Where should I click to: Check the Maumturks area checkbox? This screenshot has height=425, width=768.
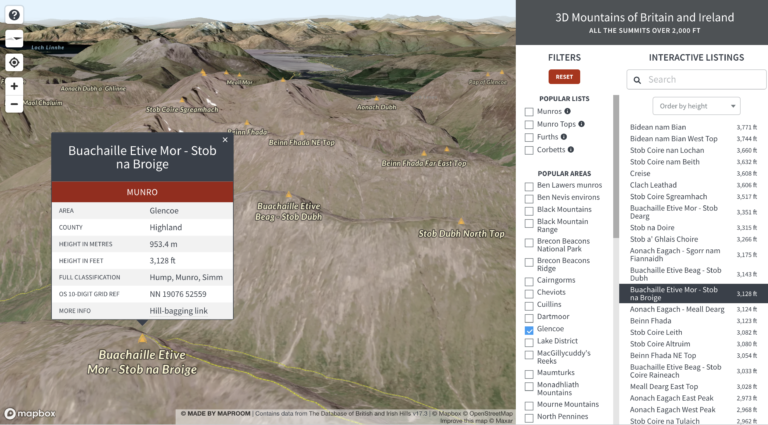pos(529,374)
